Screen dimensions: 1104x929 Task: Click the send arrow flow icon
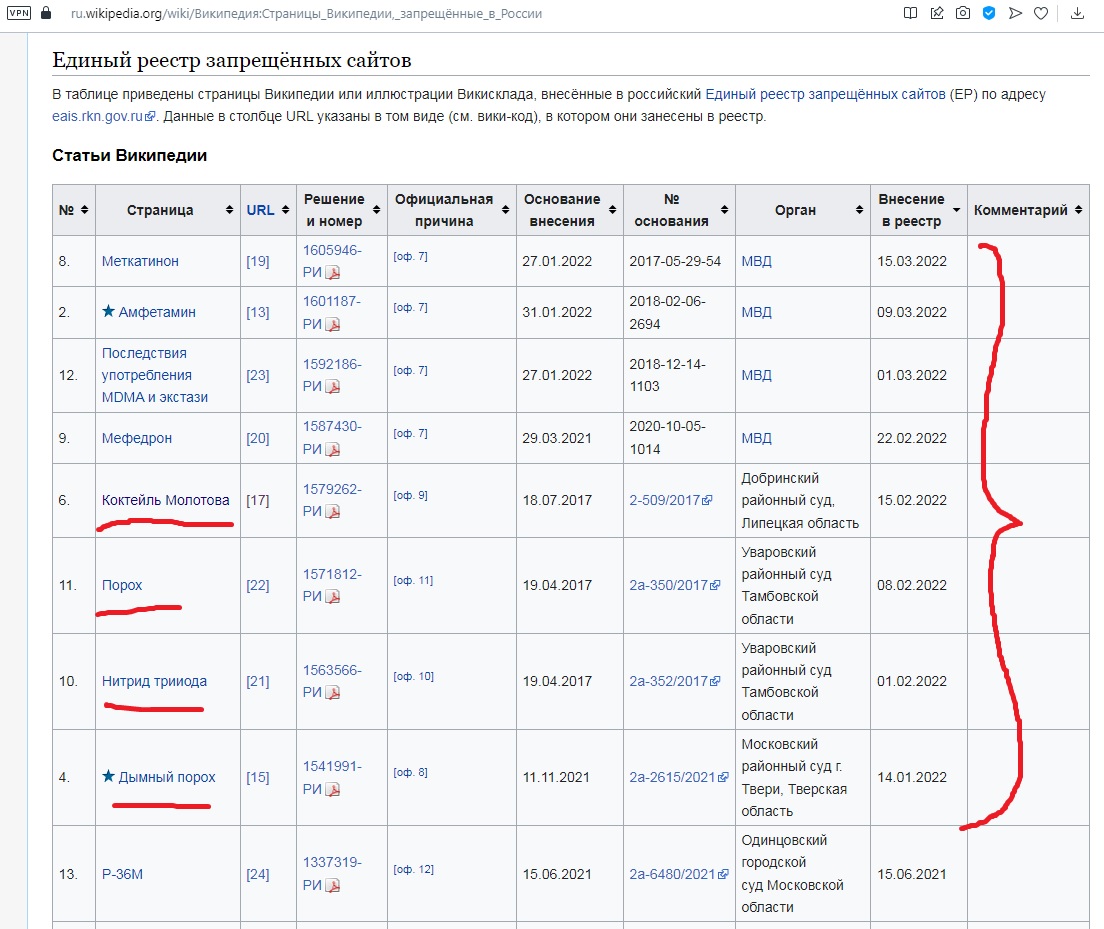tap(1015, 13)
